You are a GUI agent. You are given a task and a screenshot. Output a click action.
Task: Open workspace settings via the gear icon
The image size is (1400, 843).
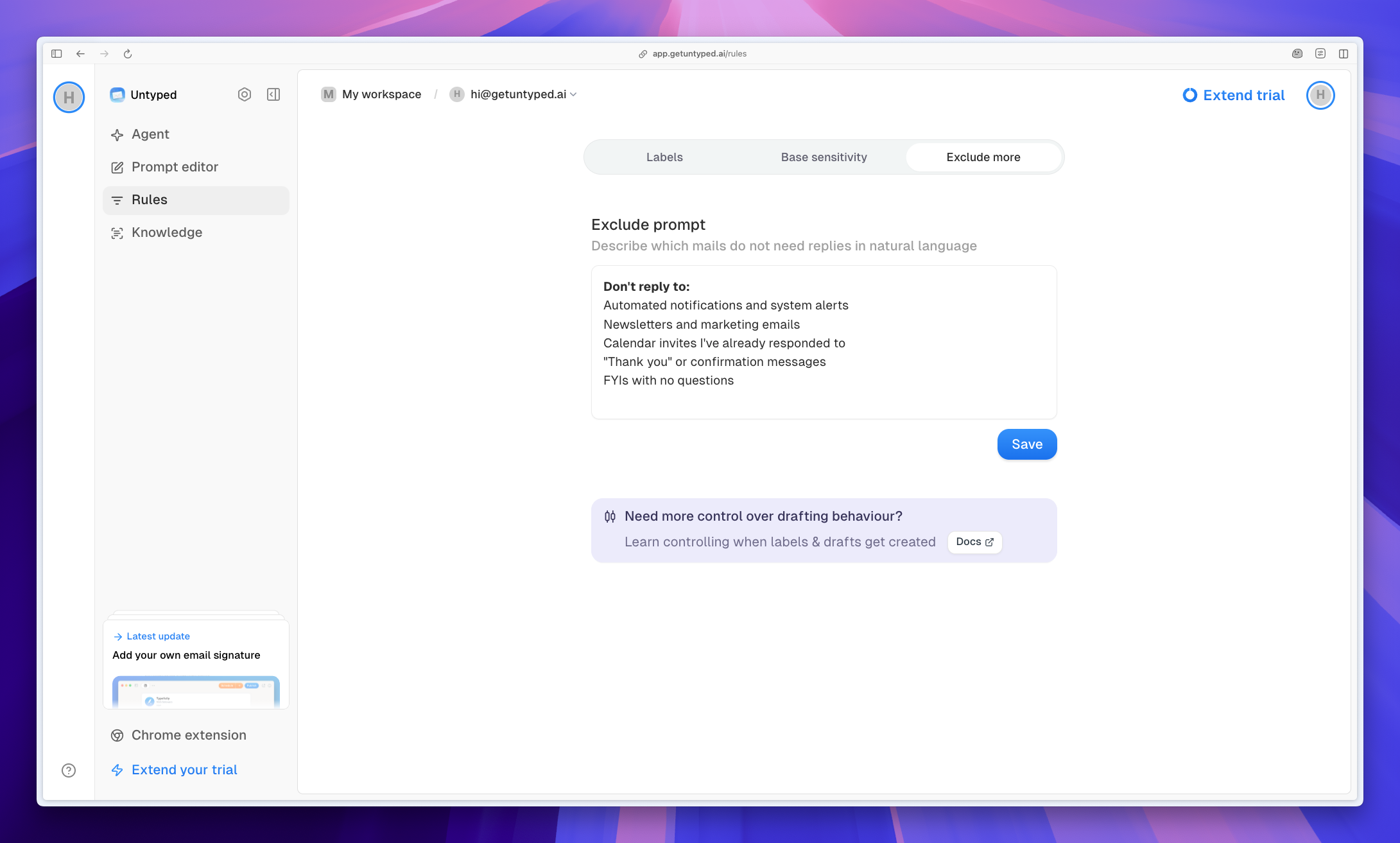245,94
